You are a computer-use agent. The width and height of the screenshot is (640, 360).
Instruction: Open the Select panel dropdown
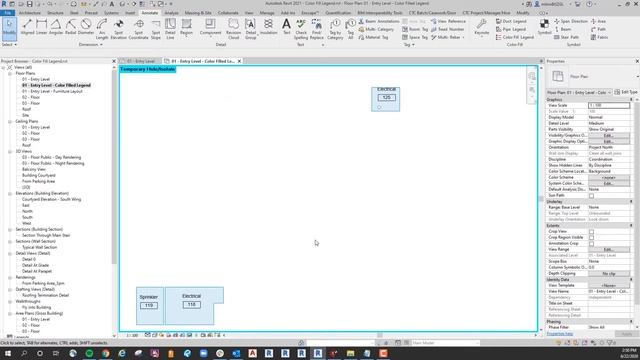pos(9,44)
